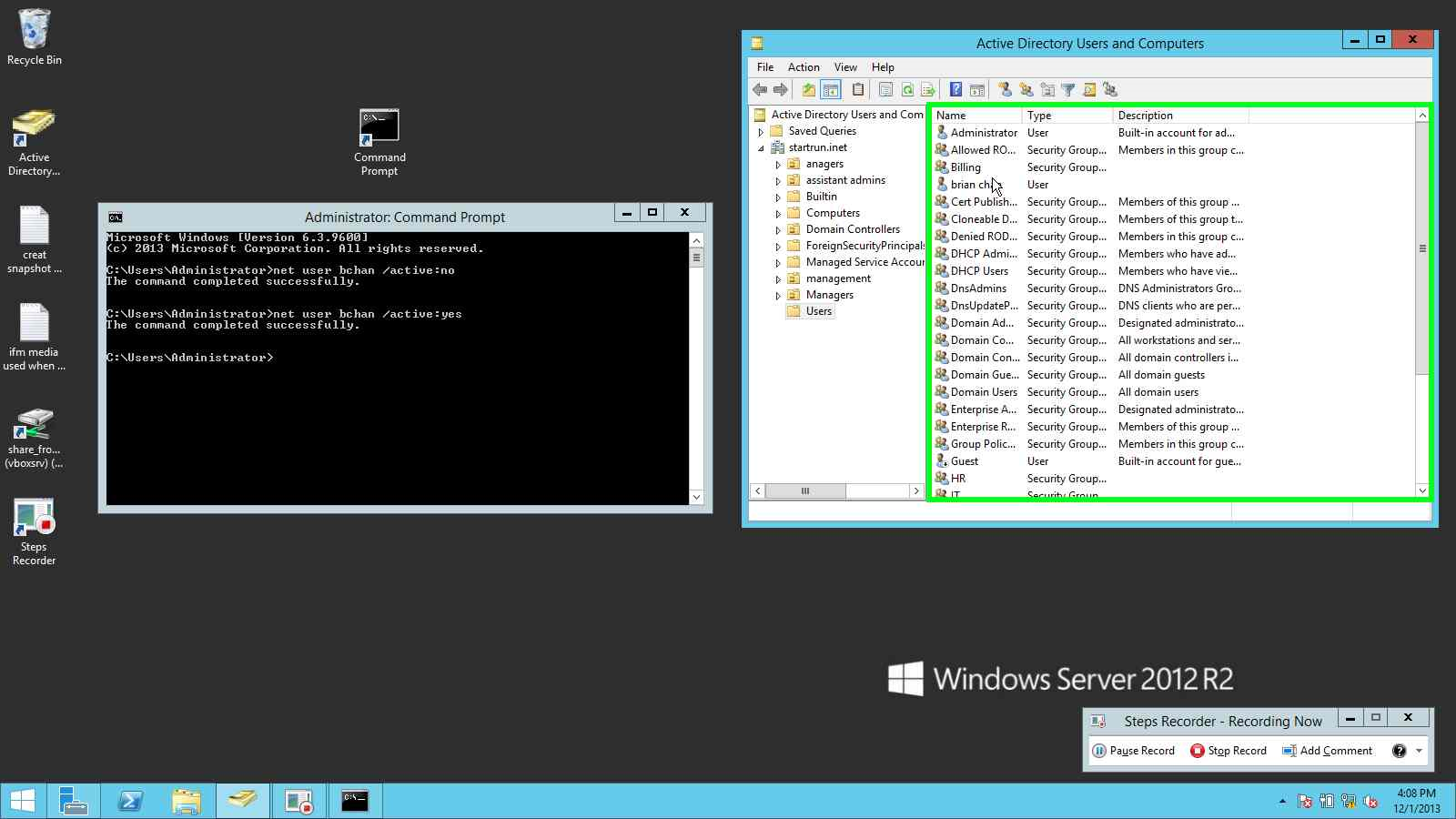This screenshot has width=1456, height=819.
Task: Click Stop Record in Steps Recorder
Action: [x=1228, y=750]
